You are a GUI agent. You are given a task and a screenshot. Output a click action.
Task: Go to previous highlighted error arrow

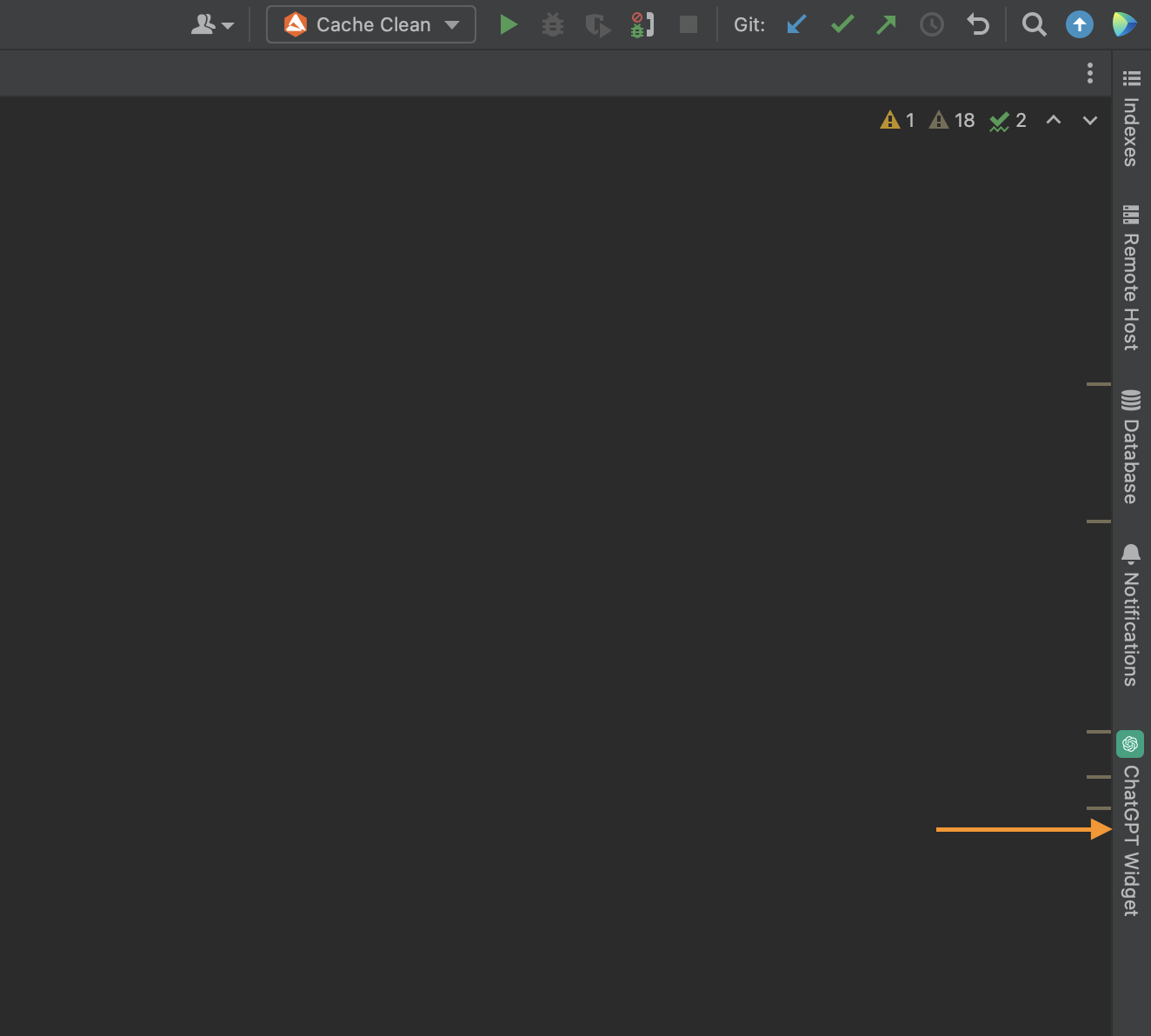coord(1054,120)
